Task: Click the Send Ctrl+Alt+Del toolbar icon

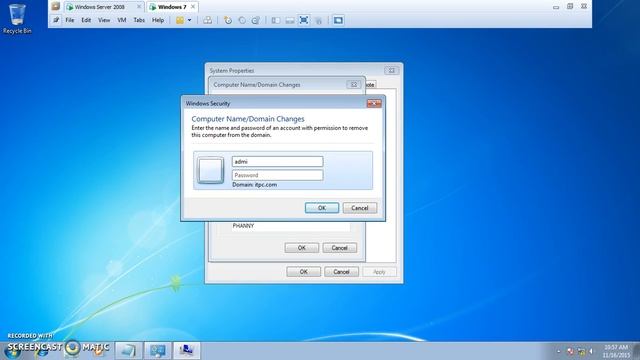Action: pos(207,20)
